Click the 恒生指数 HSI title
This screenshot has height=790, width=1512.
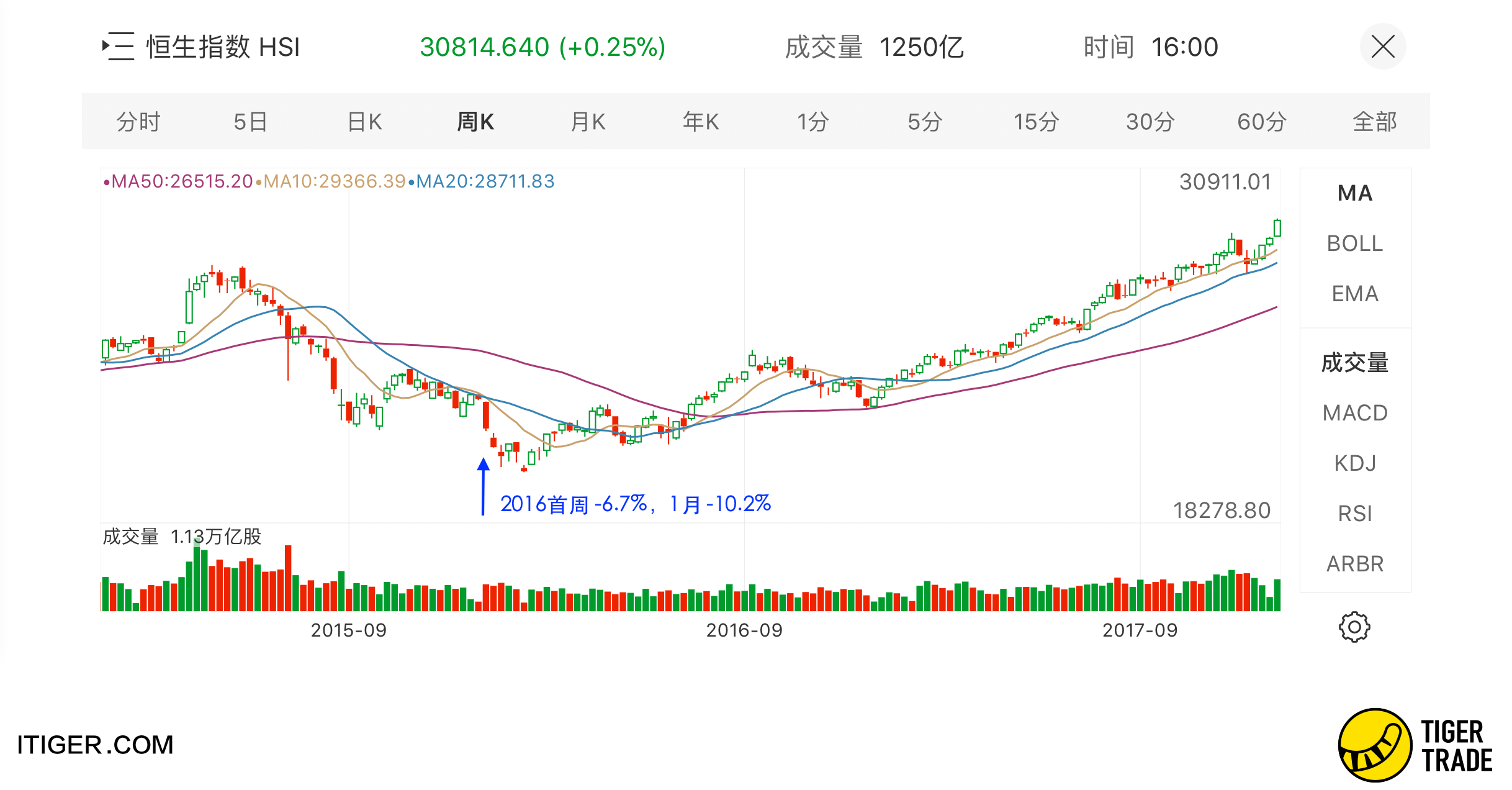223,47
